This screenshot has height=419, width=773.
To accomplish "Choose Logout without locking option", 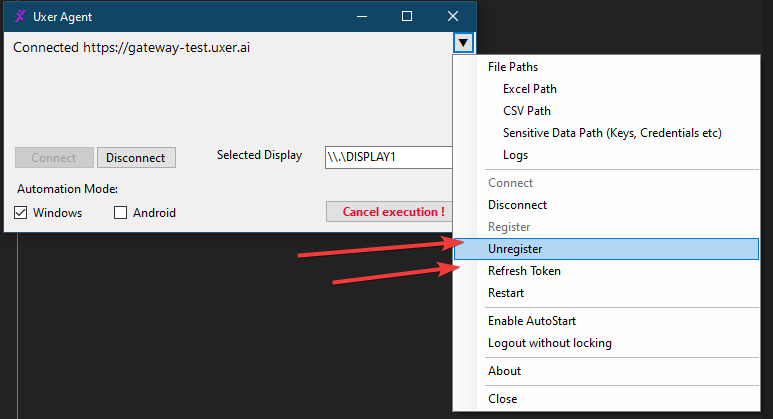I will click(x=606, y=343).
